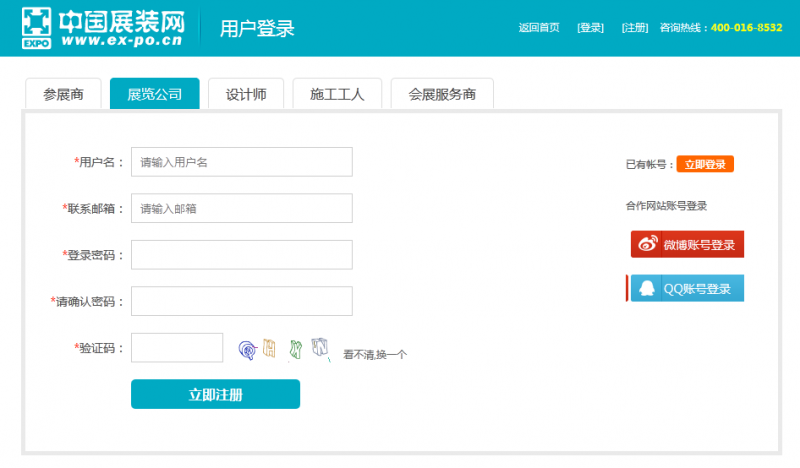Click the 用户名 input field
The image size is (800, 468).
pos(241,162)
